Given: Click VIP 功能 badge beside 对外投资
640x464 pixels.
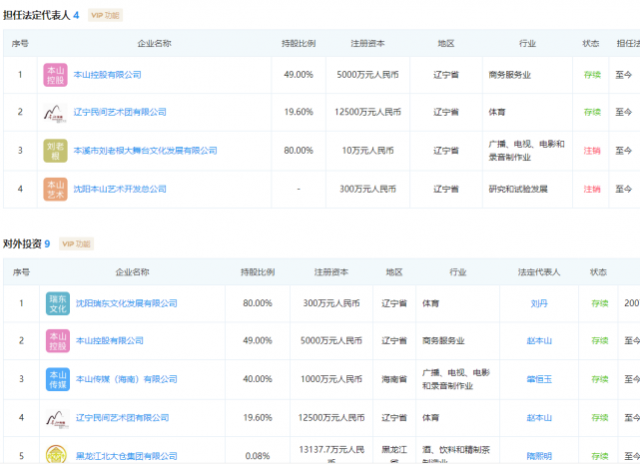Looking at the screenshot, I should [76, 244].
